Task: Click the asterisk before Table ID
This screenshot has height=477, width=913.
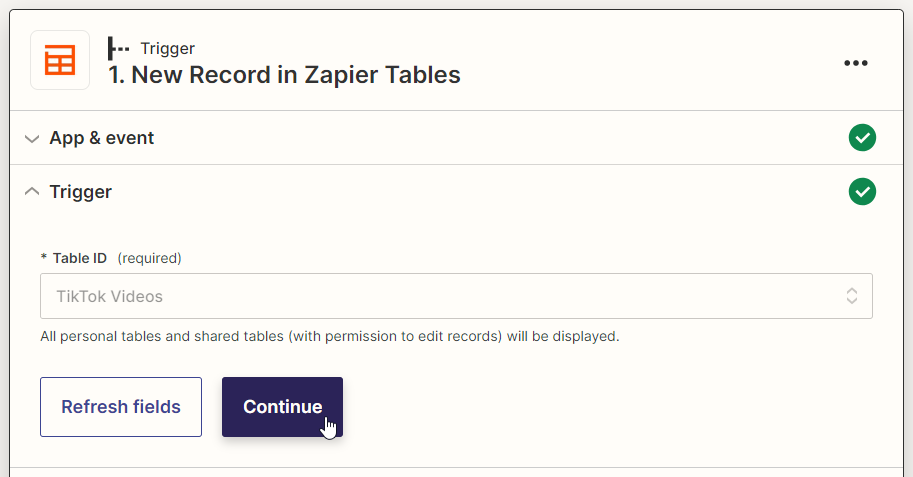Action: (44, 258)
